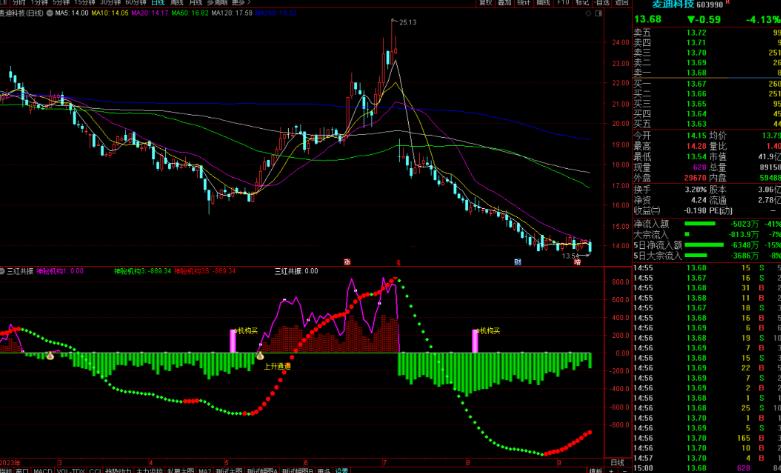The height and width of the screenshot is (473, 781).
Task: Click the 25.13 high price label
Action: point(407,22)
